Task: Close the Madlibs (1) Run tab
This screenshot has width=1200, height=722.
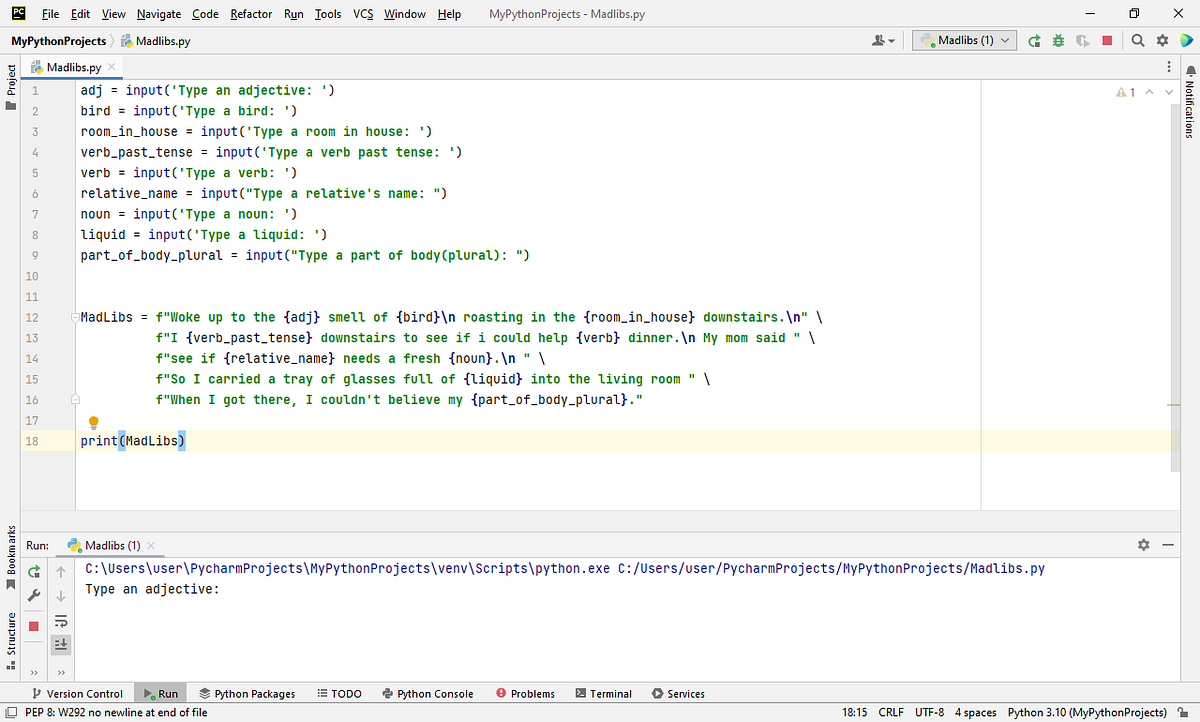Action: [151, 546]
